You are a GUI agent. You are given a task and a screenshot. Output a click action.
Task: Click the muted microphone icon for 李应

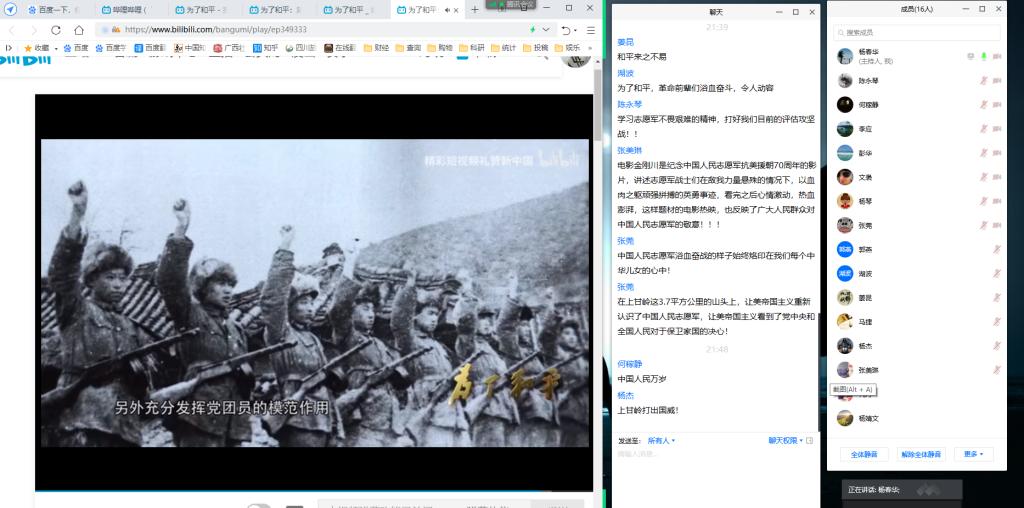(984, 129)
